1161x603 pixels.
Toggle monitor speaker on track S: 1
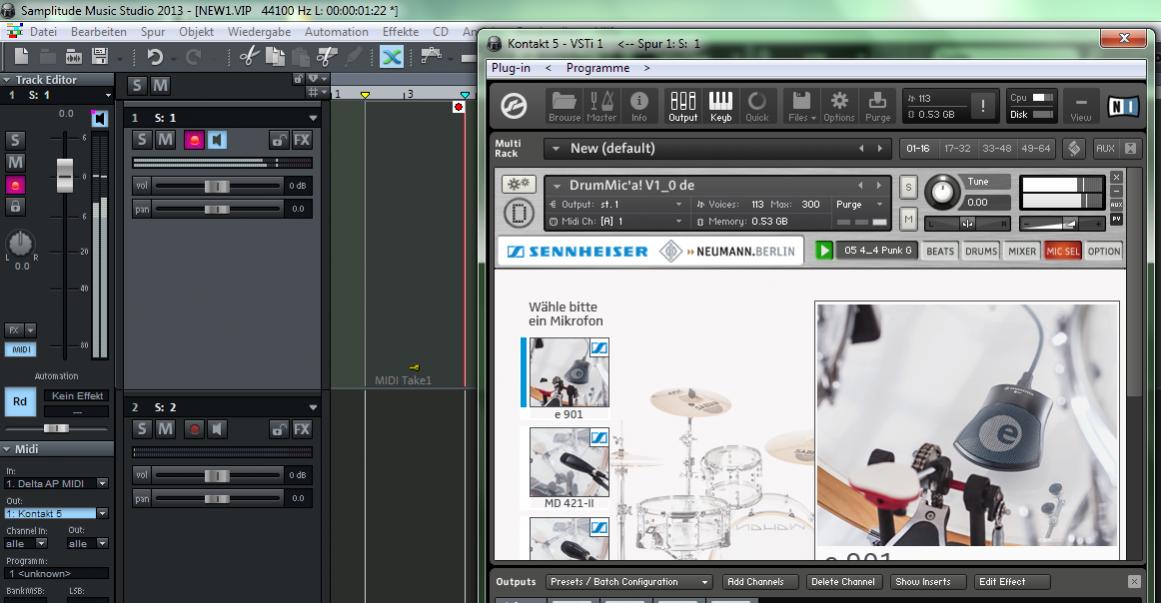217,139
